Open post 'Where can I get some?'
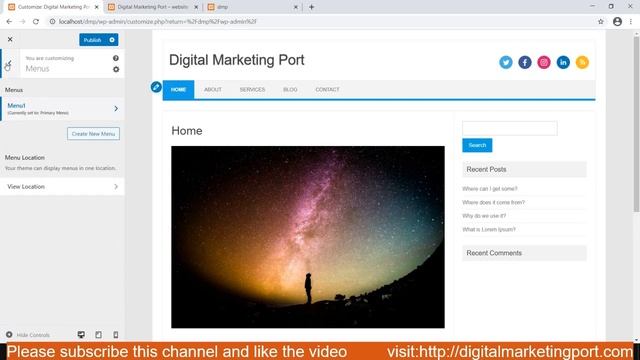 489,189
